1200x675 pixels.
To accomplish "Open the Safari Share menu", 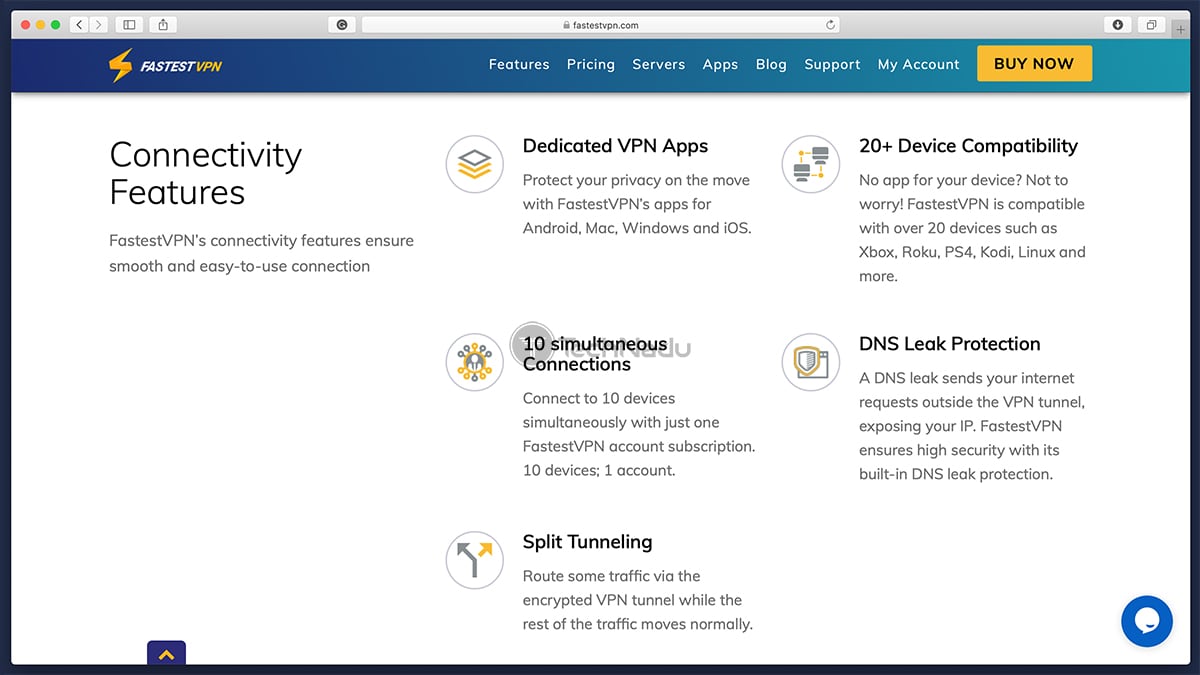I will pos(164,25).
